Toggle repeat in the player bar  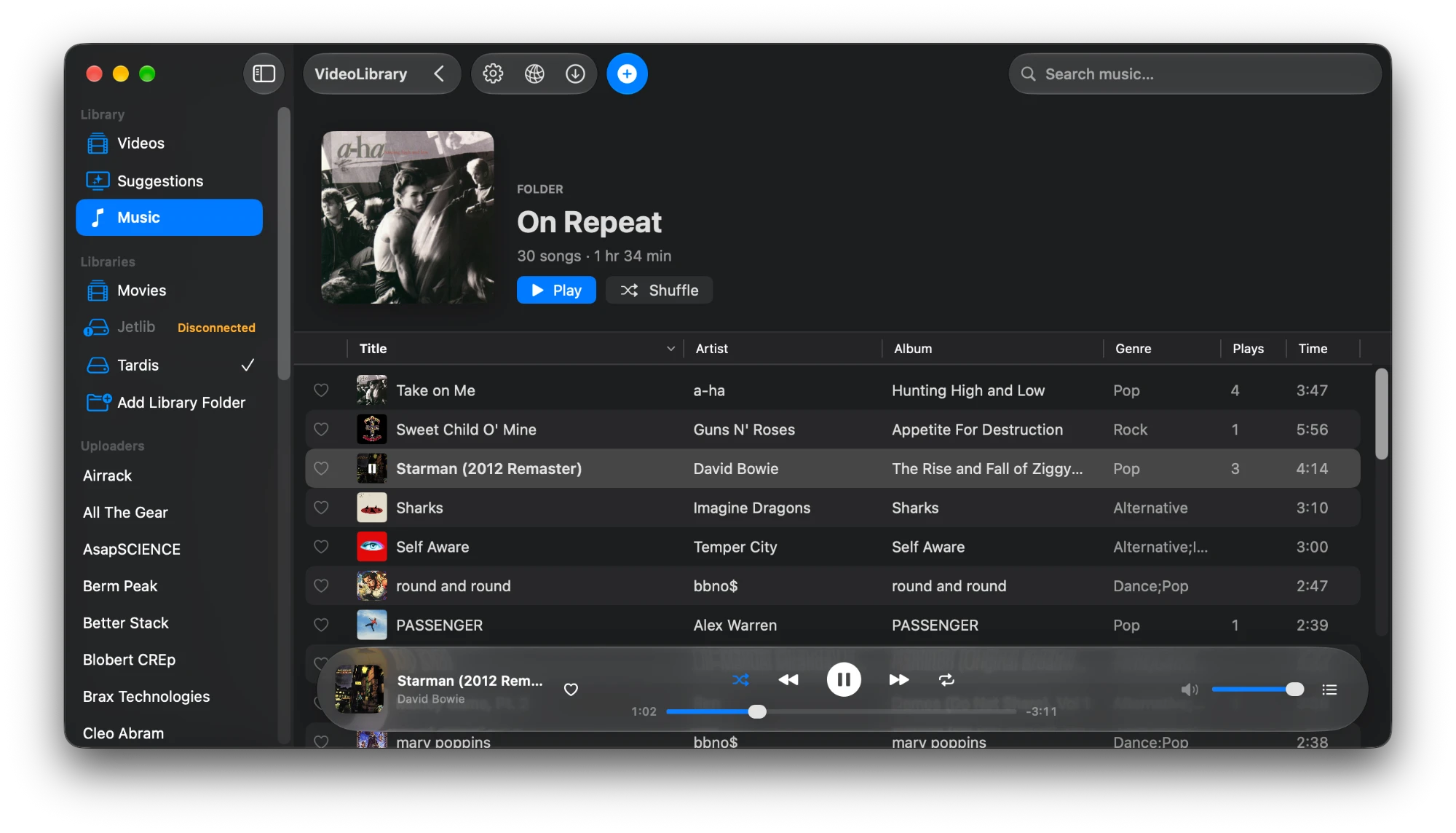946,679
